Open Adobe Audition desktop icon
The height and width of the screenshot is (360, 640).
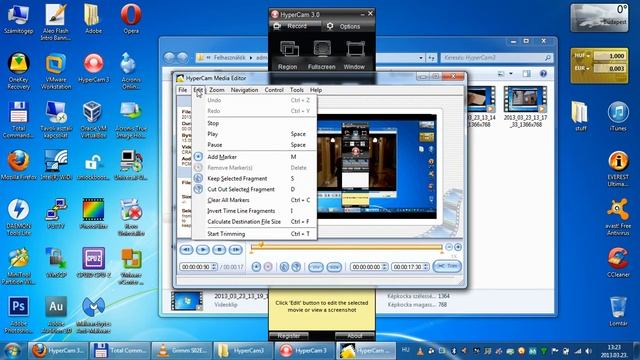click(x=56, y=315)
